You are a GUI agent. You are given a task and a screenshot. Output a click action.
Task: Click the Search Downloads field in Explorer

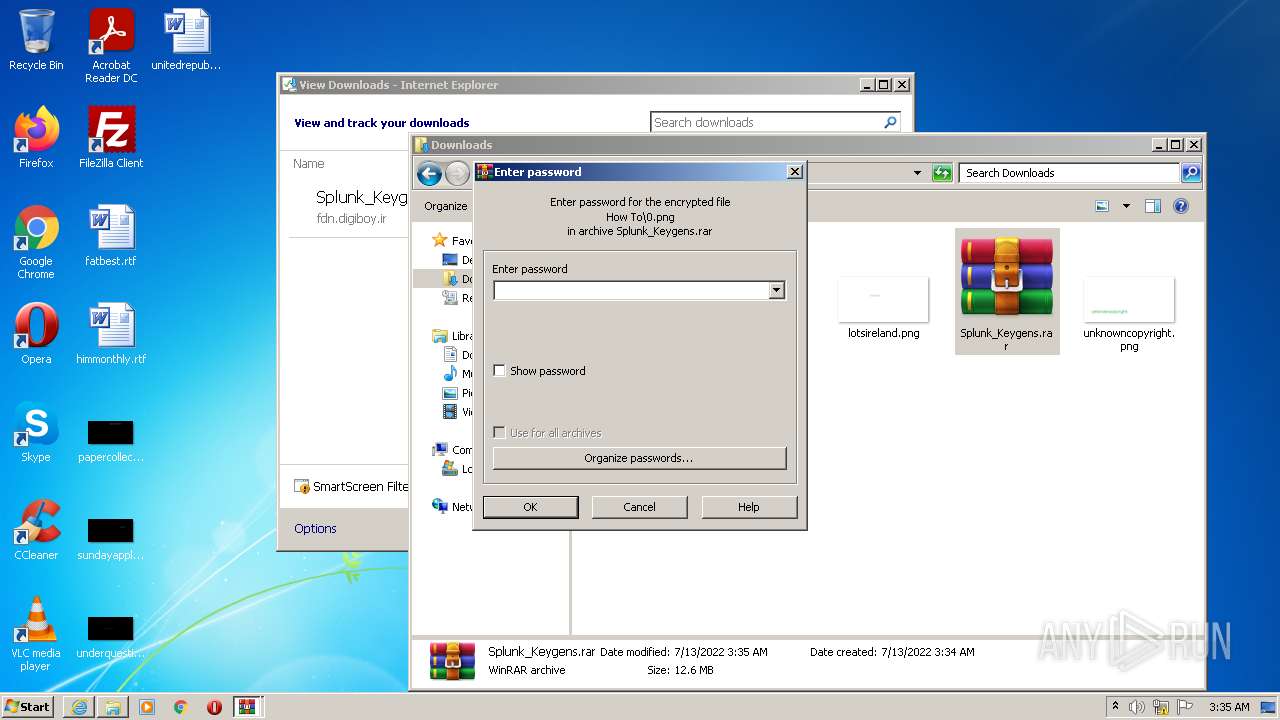(x=1069, y=173)
